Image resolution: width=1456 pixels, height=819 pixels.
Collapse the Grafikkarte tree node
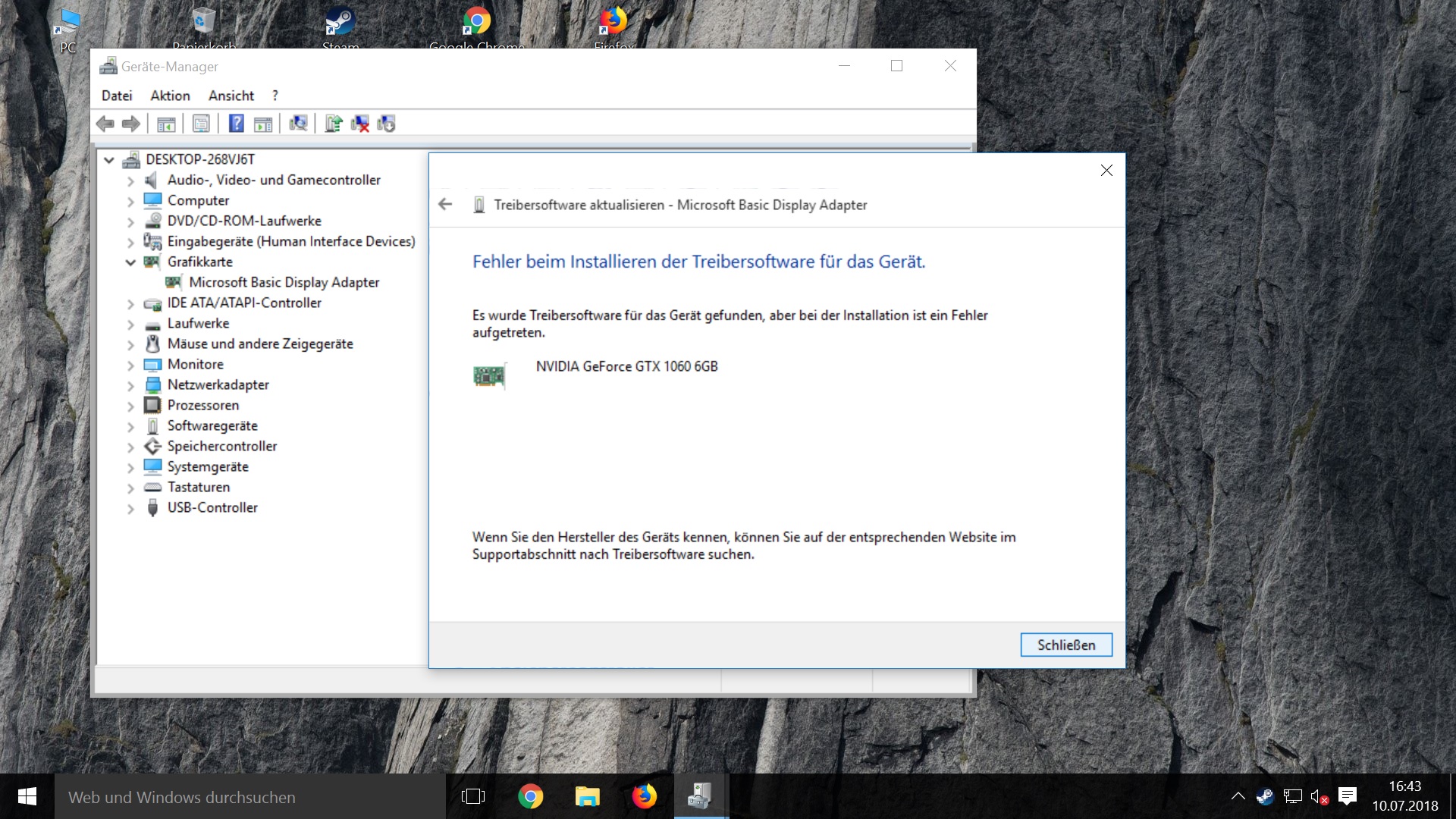coord(130,262)
